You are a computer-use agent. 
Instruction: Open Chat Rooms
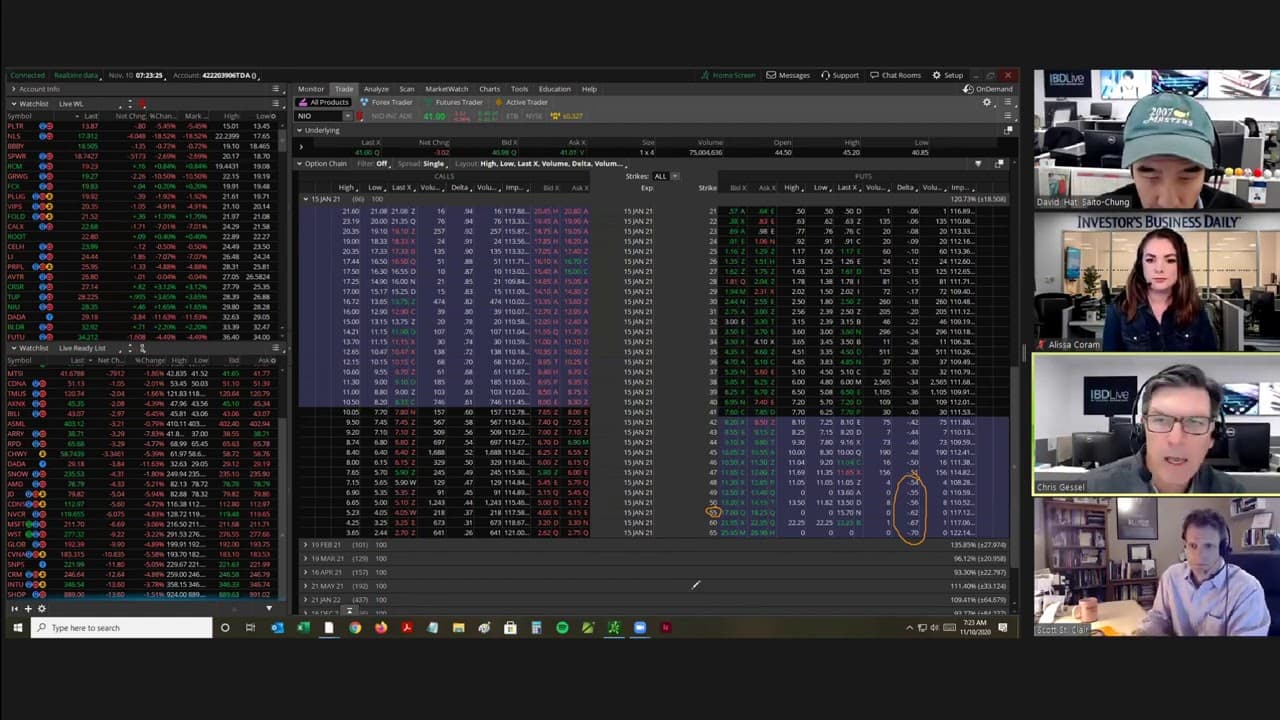pos(895,75)
